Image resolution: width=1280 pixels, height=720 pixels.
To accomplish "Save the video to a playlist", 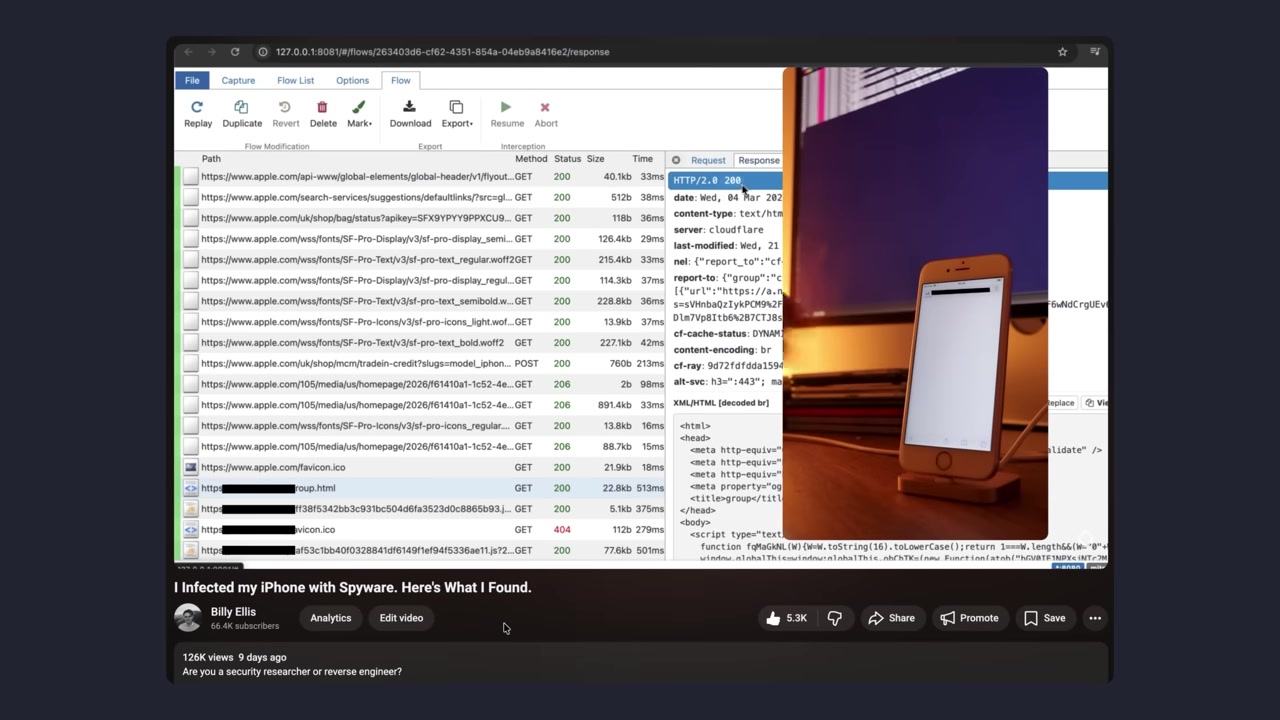I will click(x=1044, y=618).
